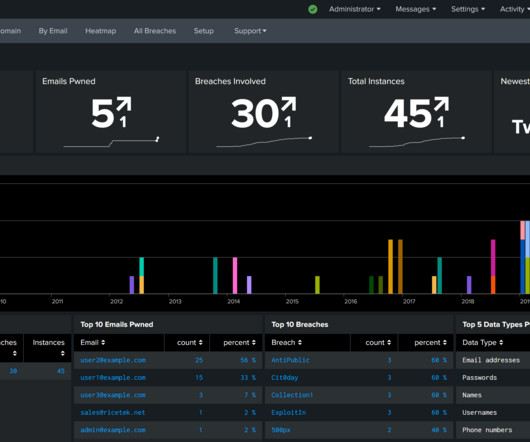This screenshot has height=442, width=530.
Task: Click the purple bar after 2012
Action: [x=132, y=285]
